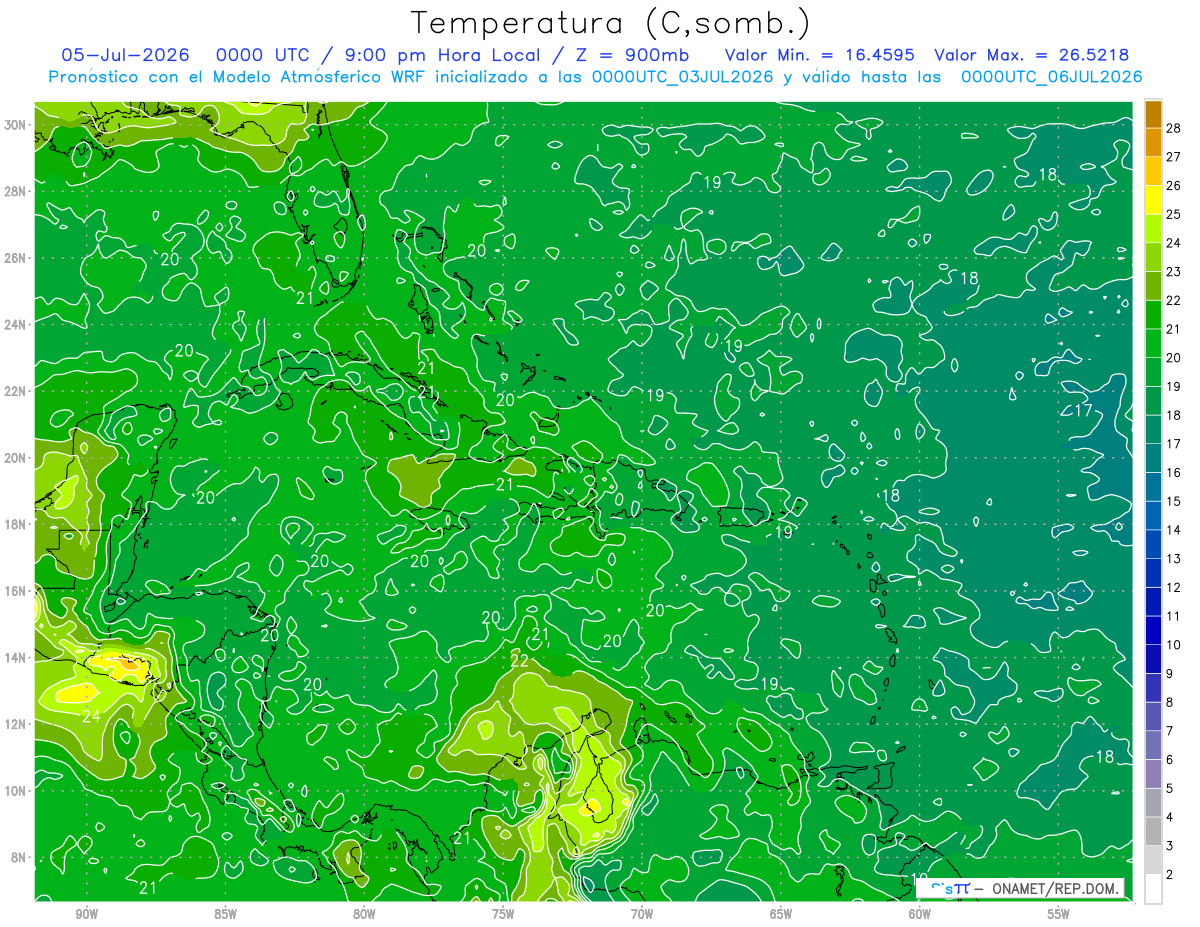Click colorbar legend label 2
1200x927 pixels.
[1170, 875]
